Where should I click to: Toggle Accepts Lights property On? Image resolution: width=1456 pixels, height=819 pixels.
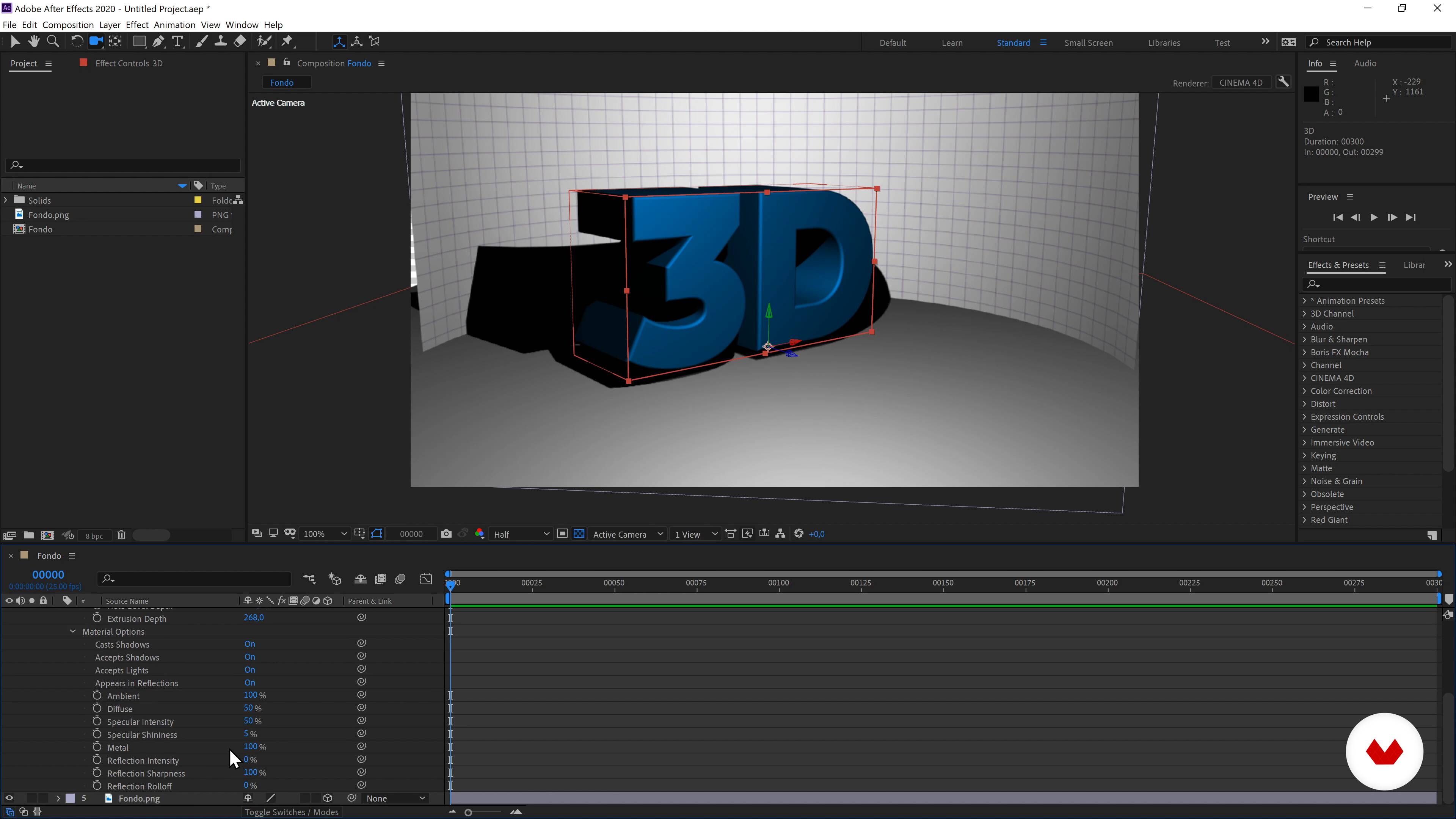249,670
